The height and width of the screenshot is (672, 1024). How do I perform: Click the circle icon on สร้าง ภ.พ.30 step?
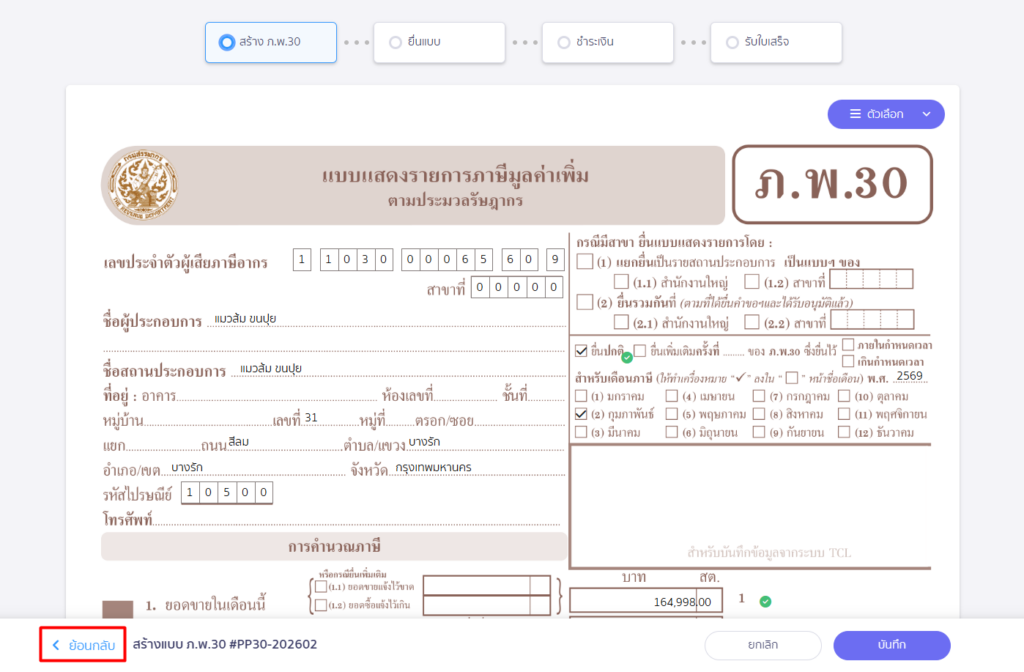227,43
